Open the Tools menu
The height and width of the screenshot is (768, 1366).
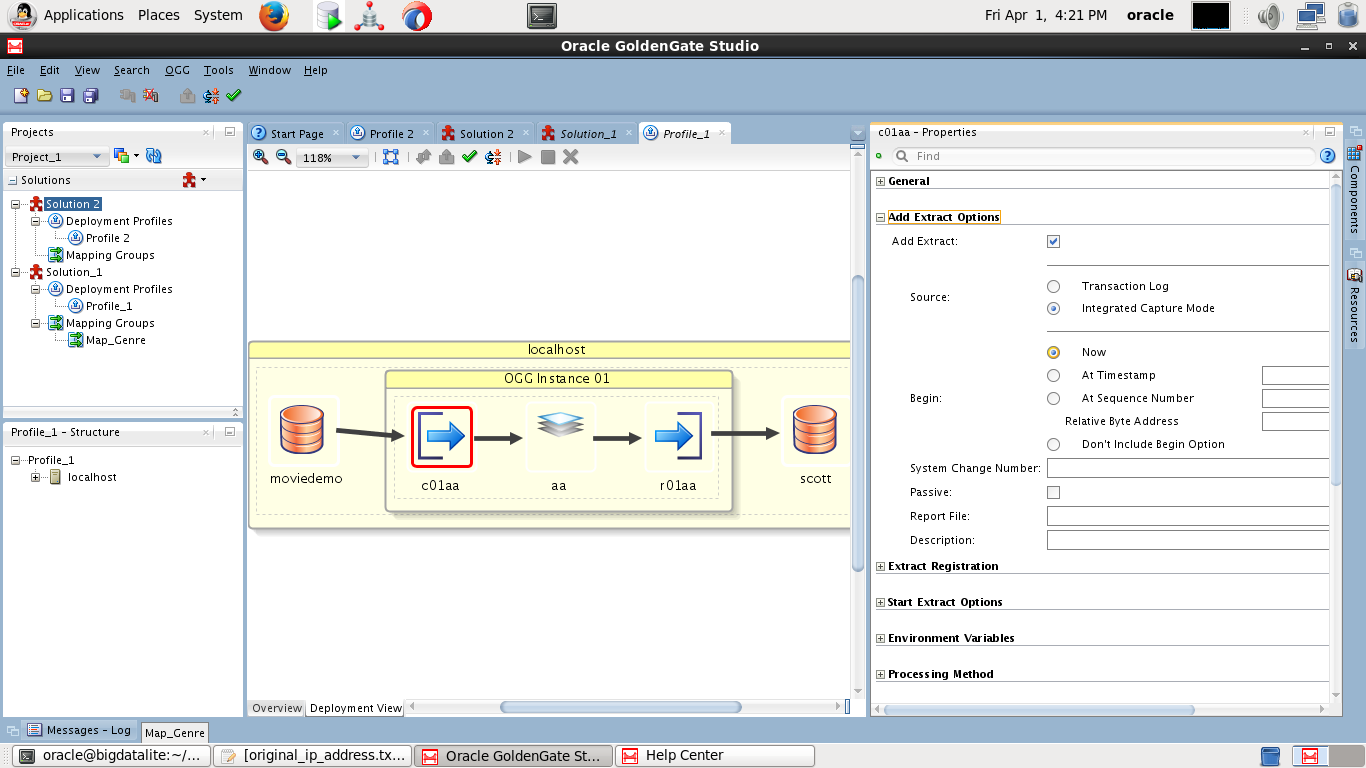point(218,70)
